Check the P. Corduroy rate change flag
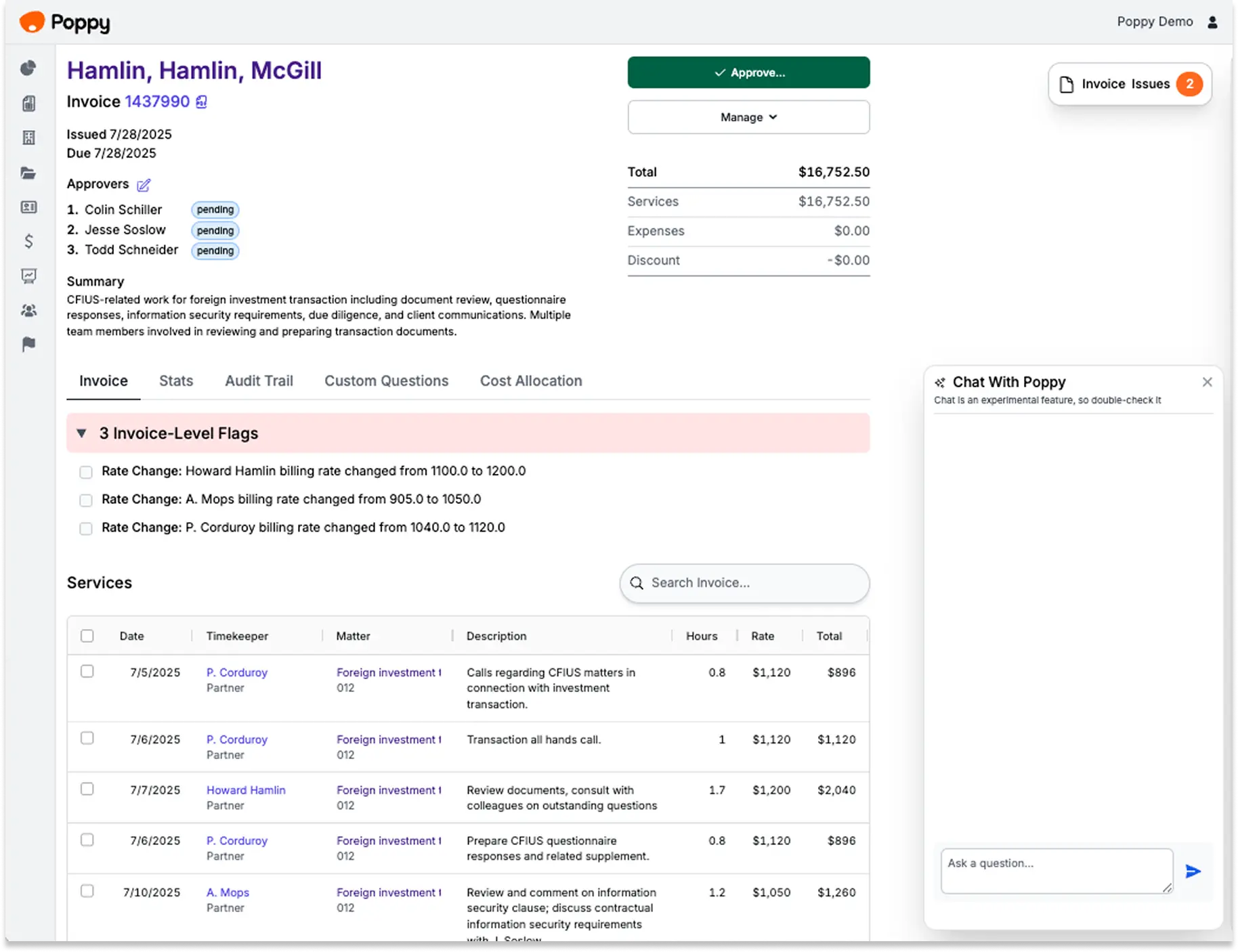Viewport: 1238px width, 952px height. [86, 529]
